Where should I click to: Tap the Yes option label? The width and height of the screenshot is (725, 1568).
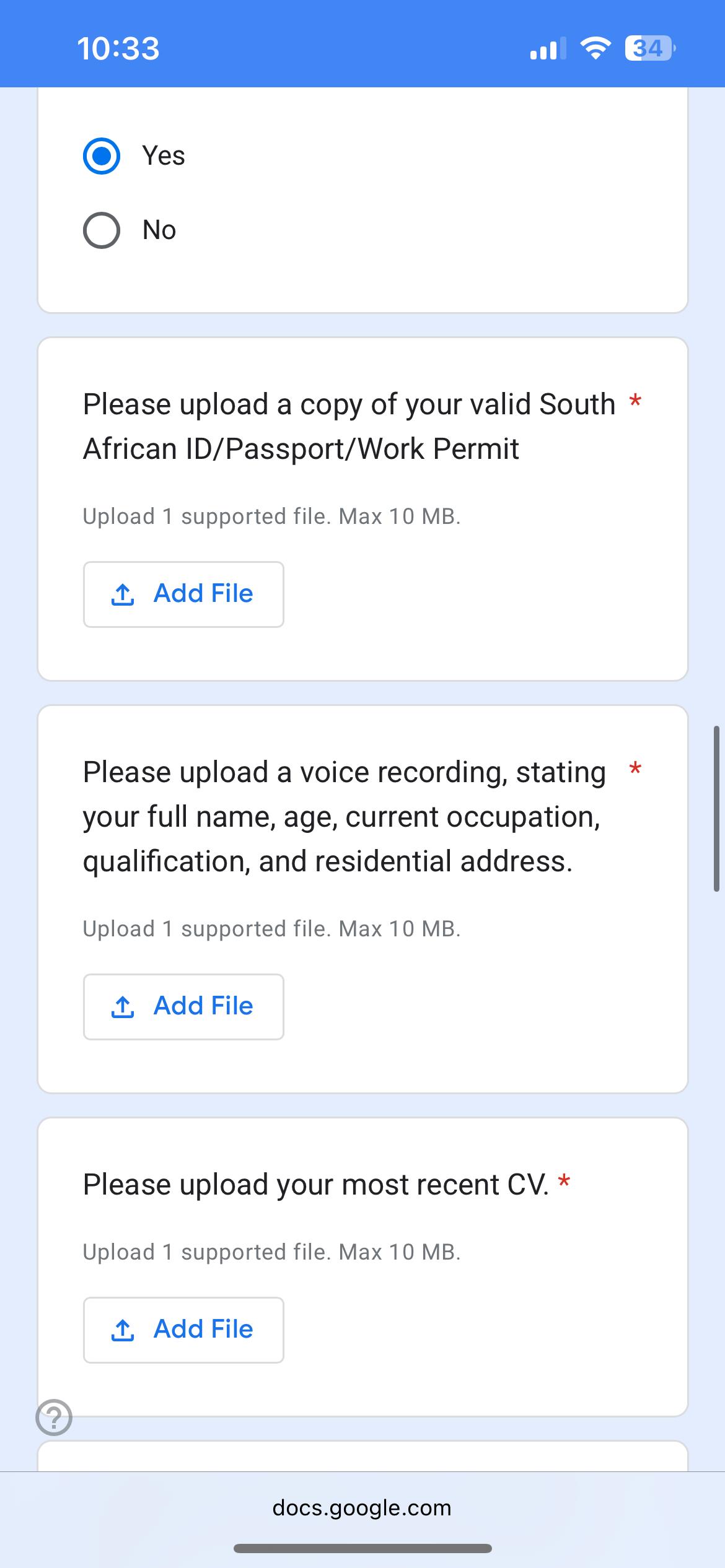pos(164,155)
